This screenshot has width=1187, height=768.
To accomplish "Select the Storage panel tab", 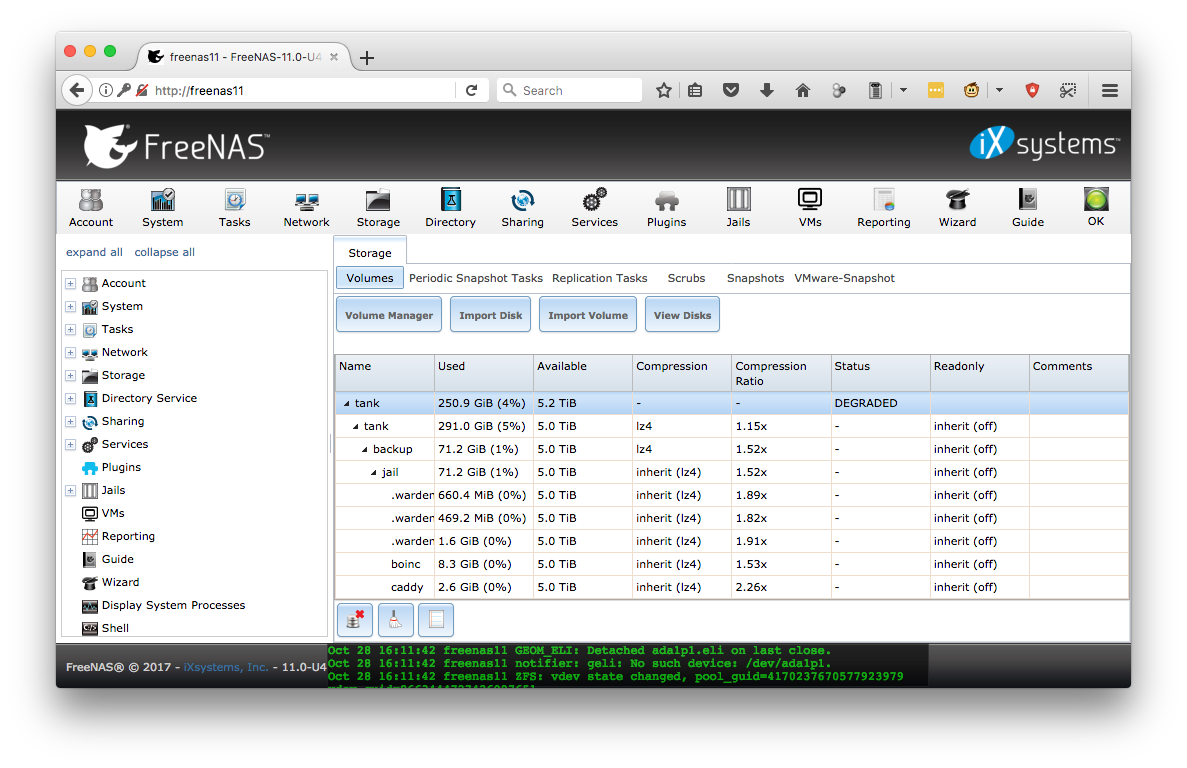I will click(369, 252).
